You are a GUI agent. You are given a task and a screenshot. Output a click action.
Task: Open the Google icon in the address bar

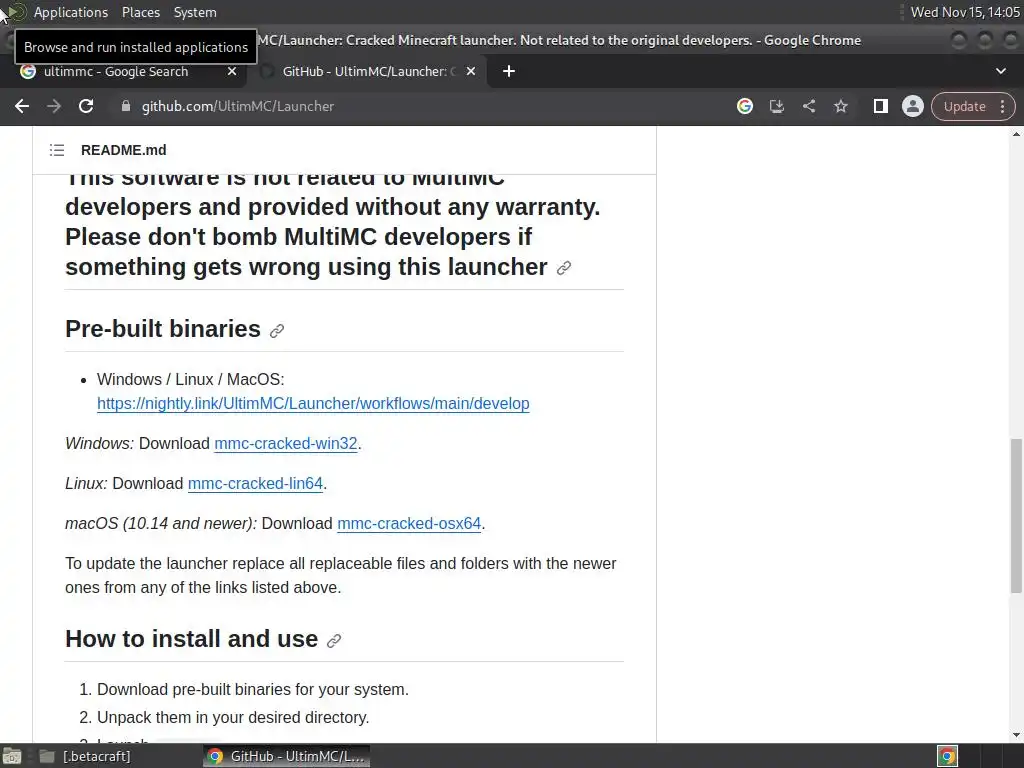tap(744, 106)
